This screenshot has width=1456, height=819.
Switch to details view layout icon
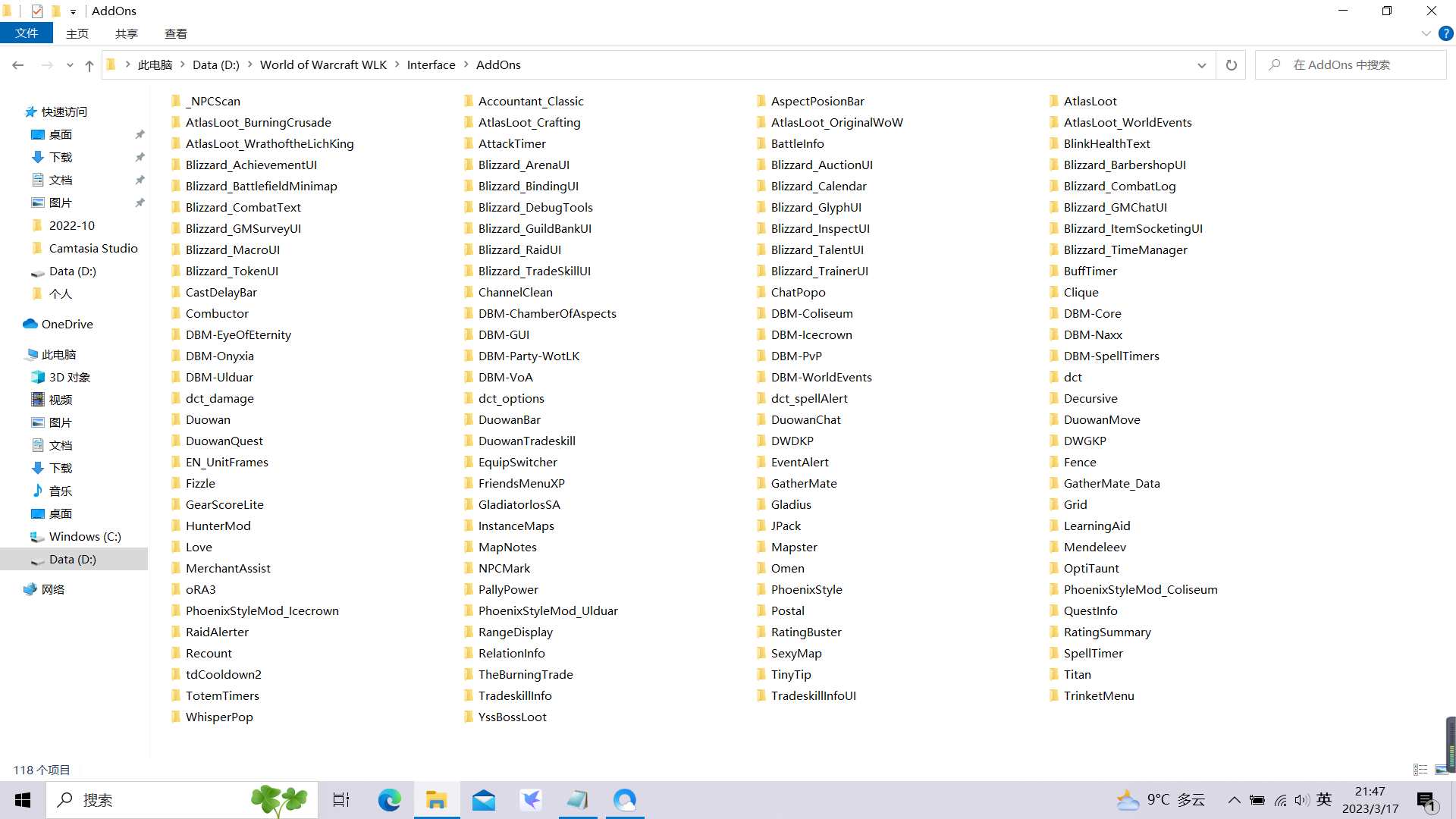pos(1420,770)
